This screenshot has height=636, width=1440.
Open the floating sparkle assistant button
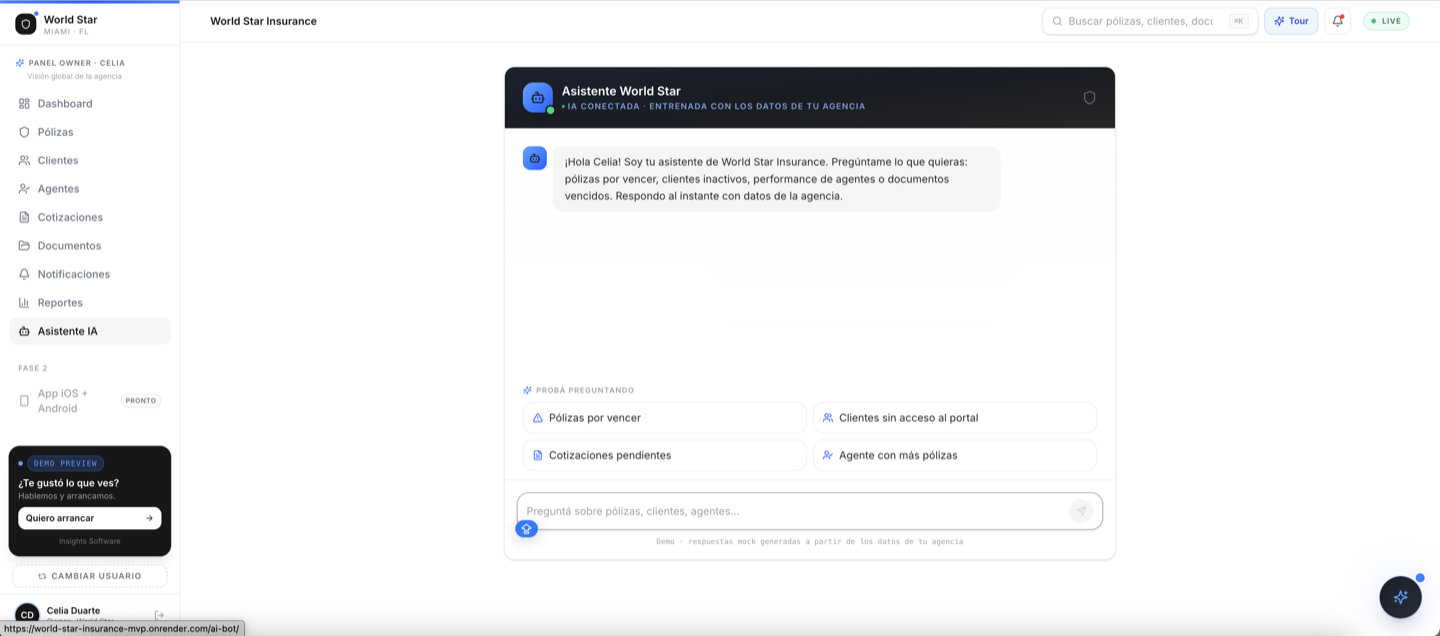[1400, 597]
